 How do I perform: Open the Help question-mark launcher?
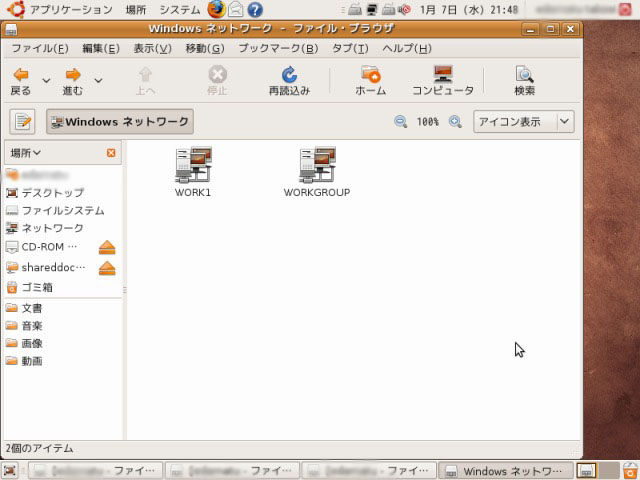[x=255, y=9]
